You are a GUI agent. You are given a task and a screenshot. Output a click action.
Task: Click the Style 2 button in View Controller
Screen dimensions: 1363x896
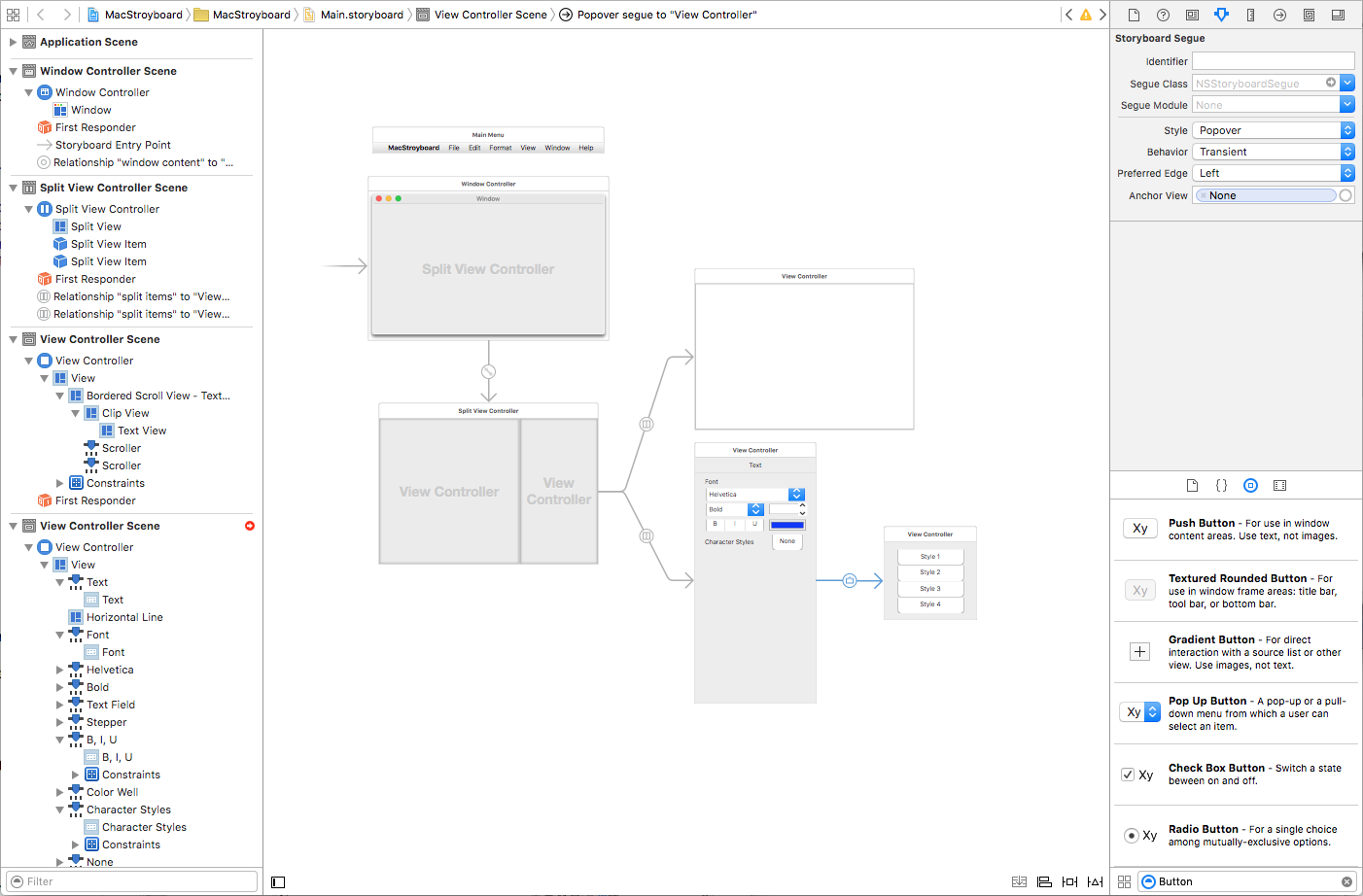(x=930, y=571)
